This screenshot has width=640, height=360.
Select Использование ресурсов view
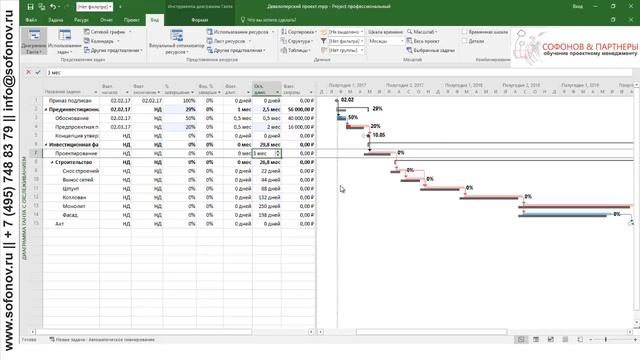(x=240, y=32)
